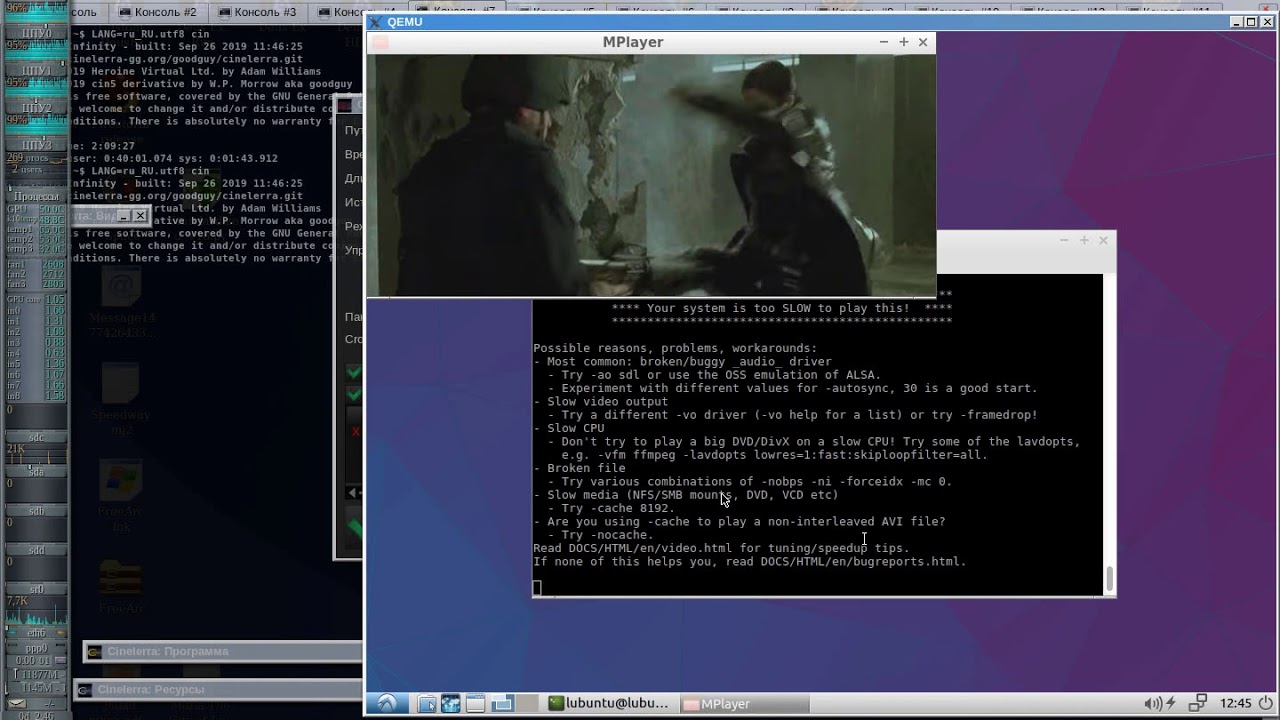Click the Процессы panel label

click(37, 195)
